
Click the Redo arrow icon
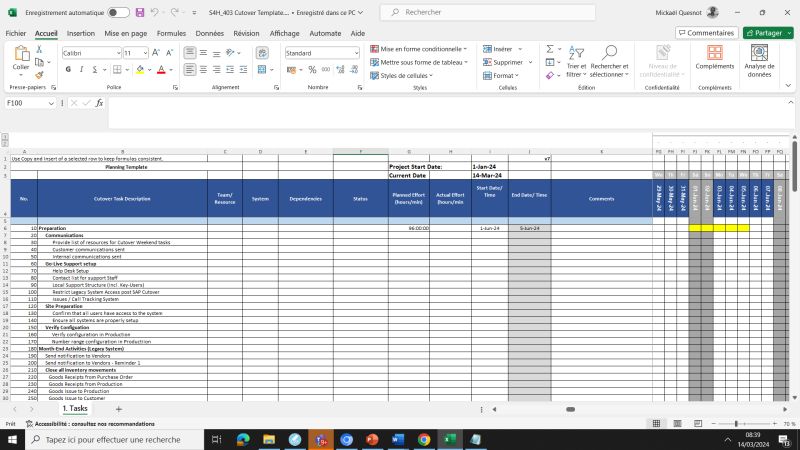(x=174, y=12)
